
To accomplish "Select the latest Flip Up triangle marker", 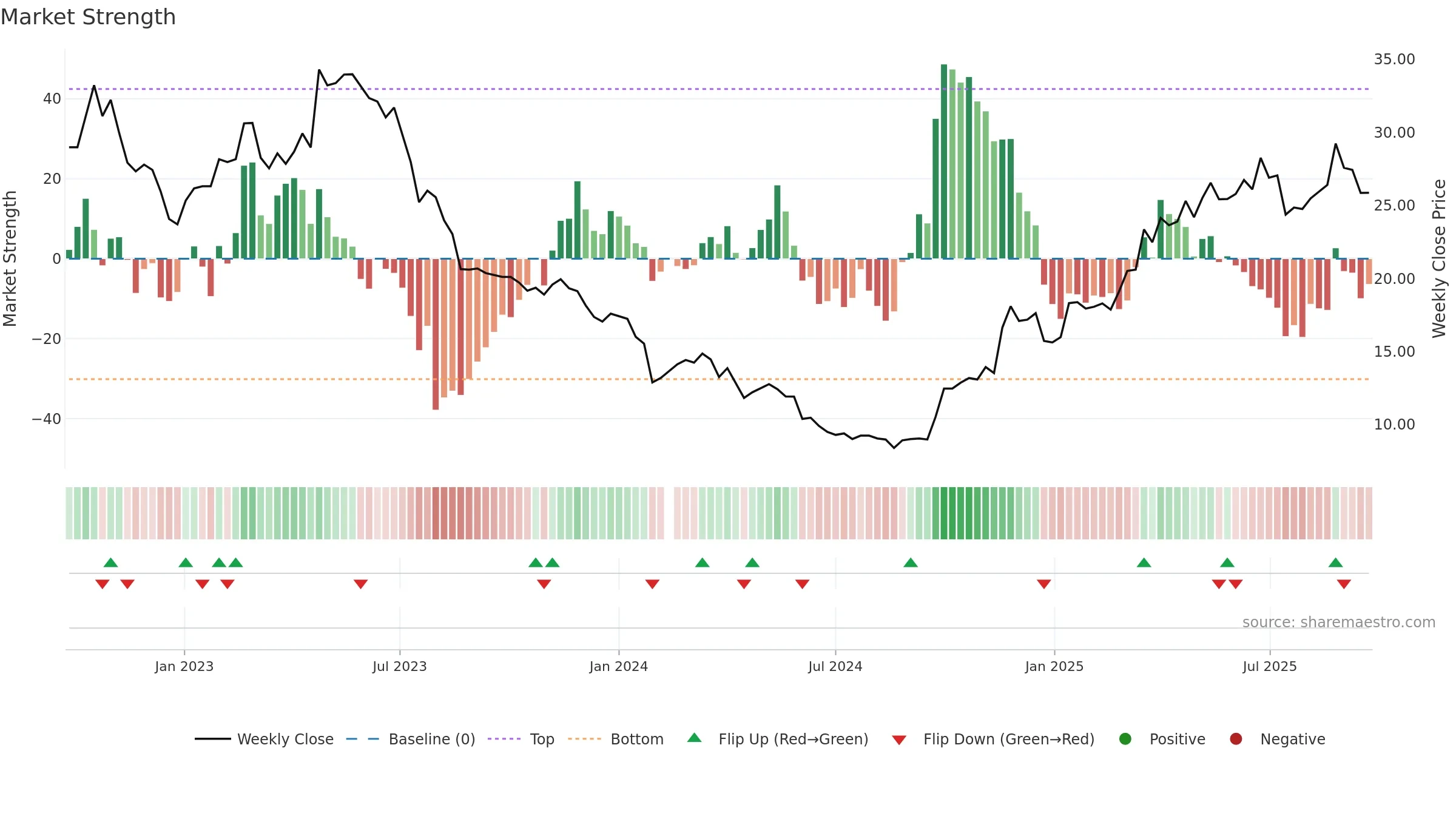I will pyautogui.click(x=1335, y=562).
